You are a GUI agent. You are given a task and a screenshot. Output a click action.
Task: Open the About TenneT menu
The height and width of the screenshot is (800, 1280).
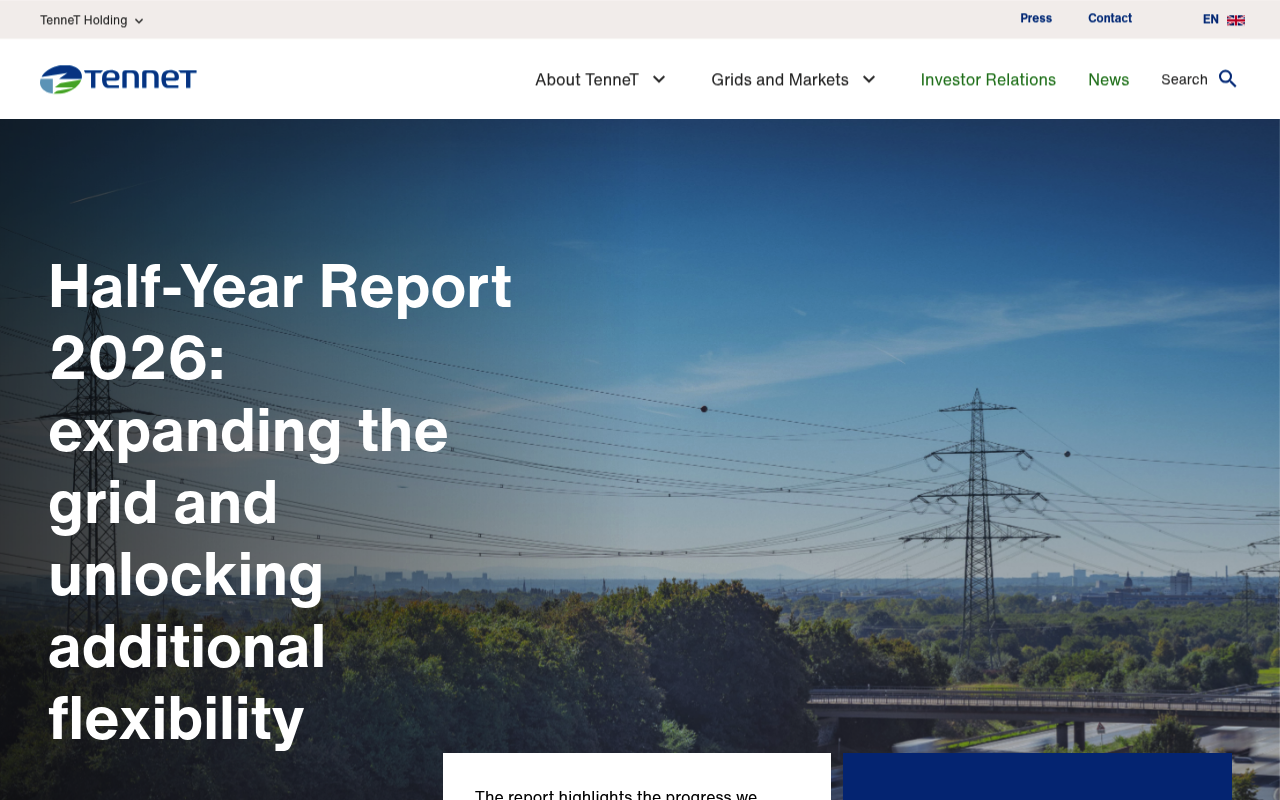(587, 79)
